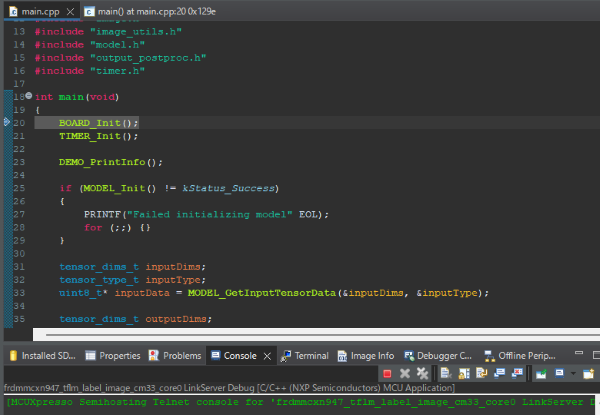Close the Console tab
The height and width of the screenshot is (415, 600).
(x=268, y=355)
